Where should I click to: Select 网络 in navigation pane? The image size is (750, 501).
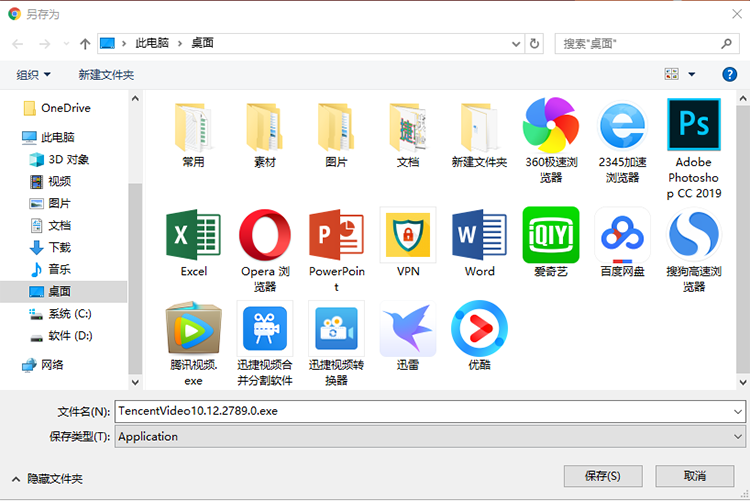pyautogui.click(x=43, y=365)
